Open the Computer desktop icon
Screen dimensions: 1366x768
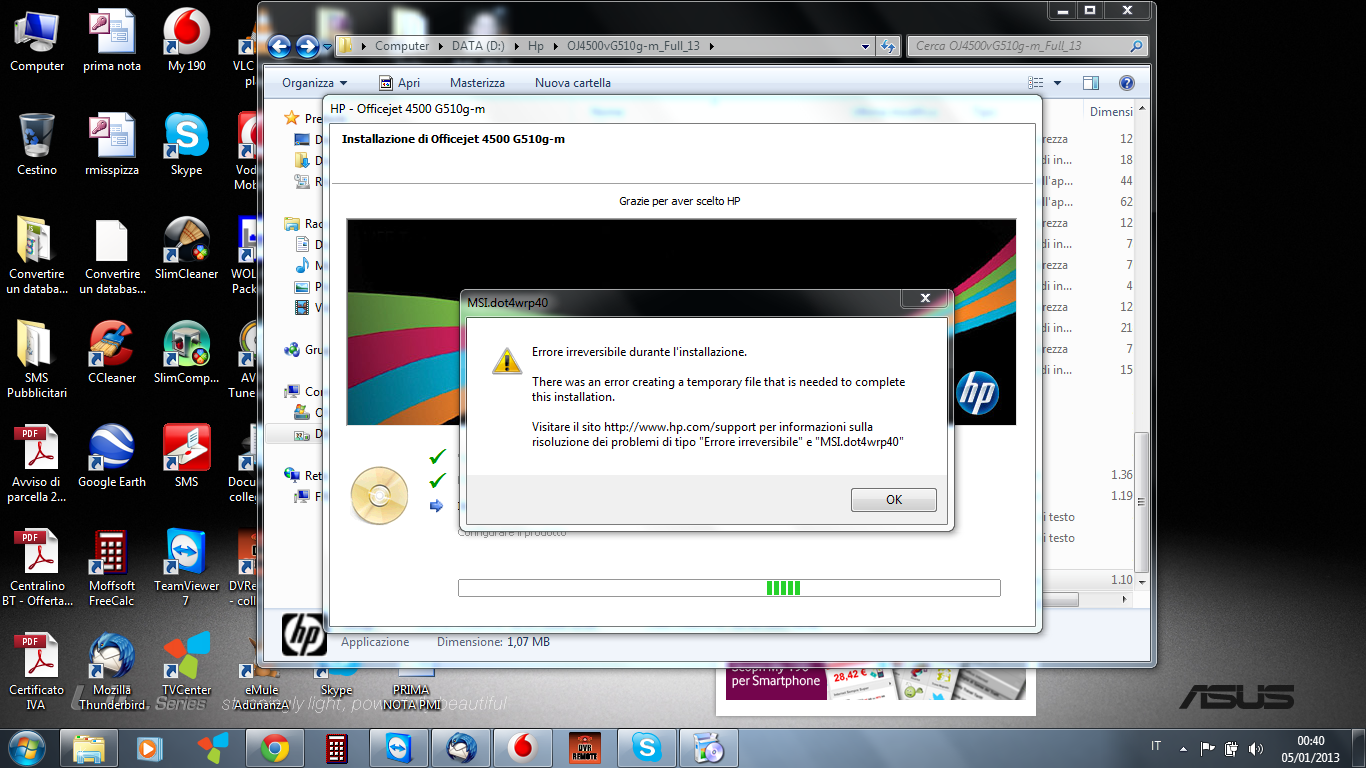click(x=37, y=40)
